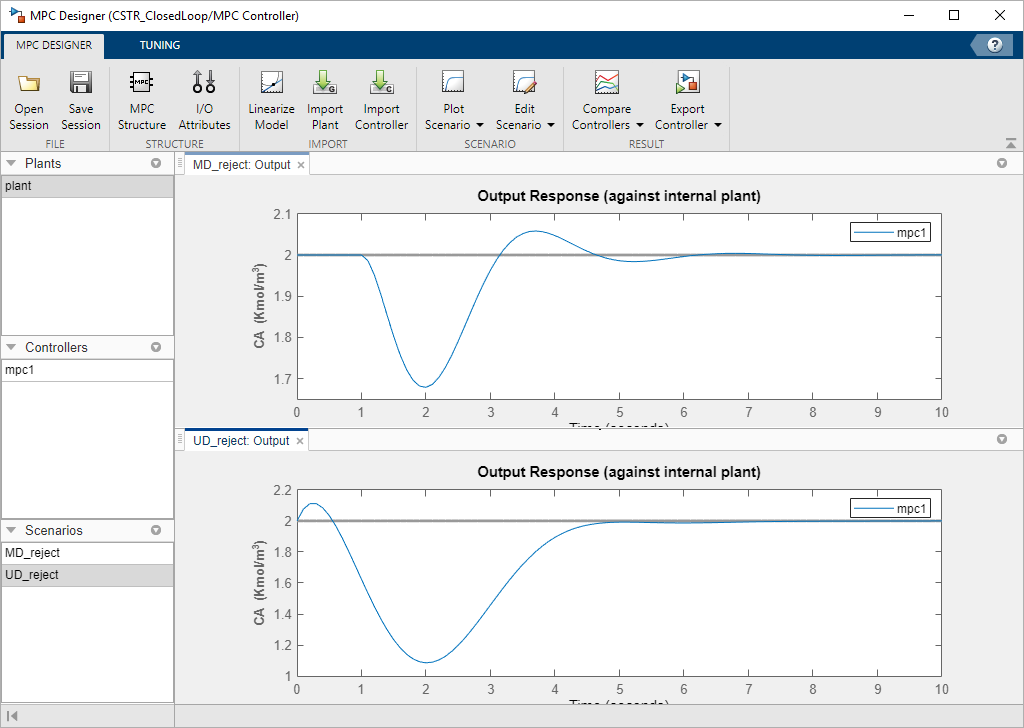This screenshot has width=1024, height=728.
Task: Select the MD_reject scenario in list
Action: (x=33, y=553)
